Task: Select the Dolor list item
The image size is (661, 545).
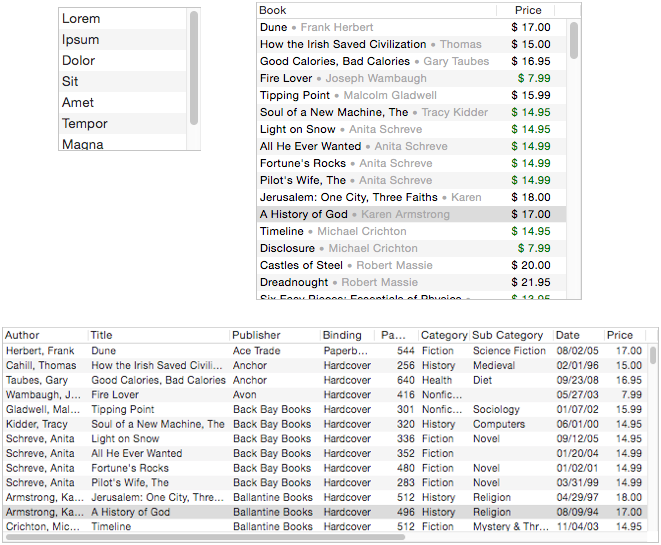Action: coord(122,61)
